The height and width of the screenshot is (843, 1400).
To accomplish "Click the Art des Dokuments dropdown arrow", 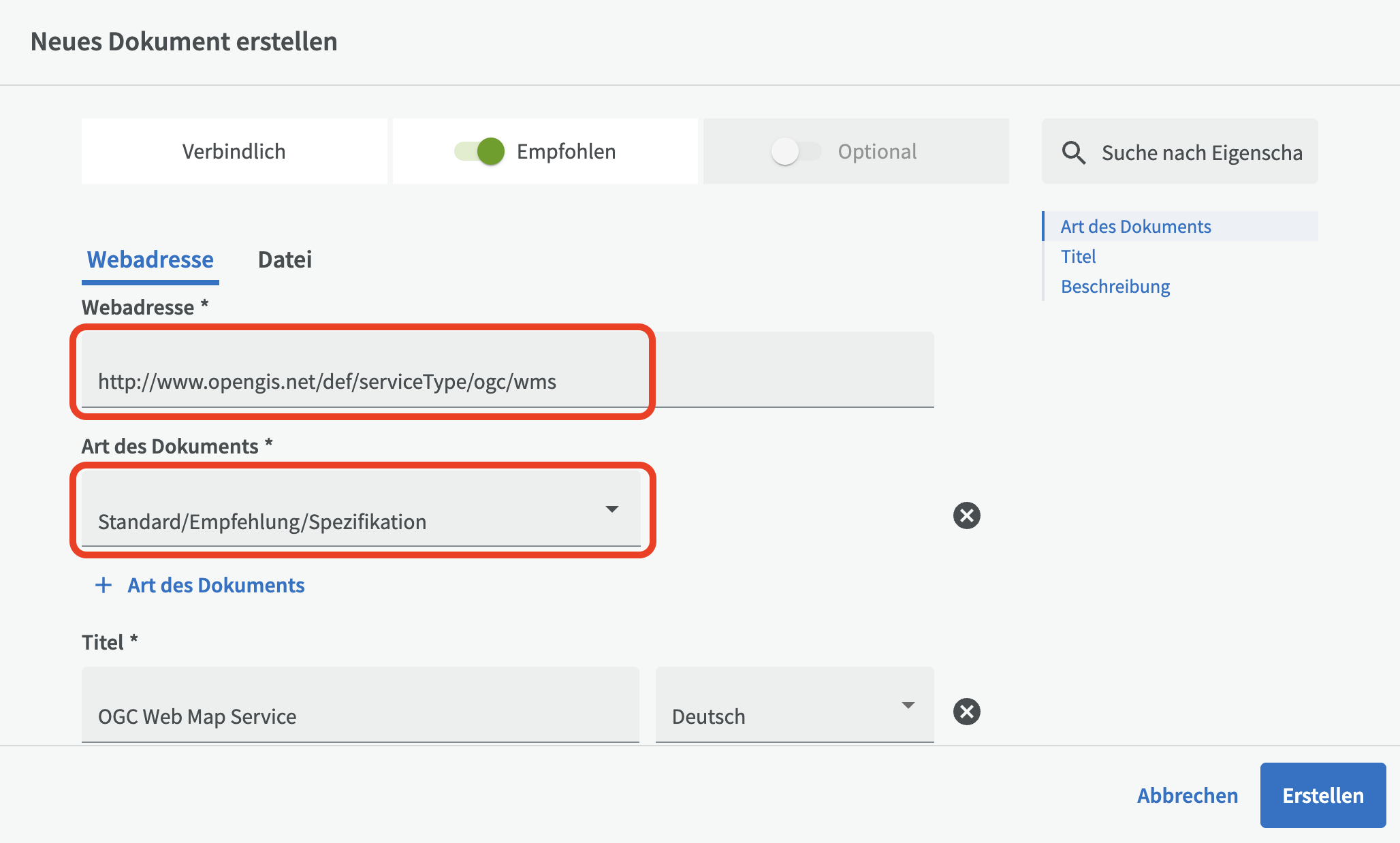I will point(611,509).
